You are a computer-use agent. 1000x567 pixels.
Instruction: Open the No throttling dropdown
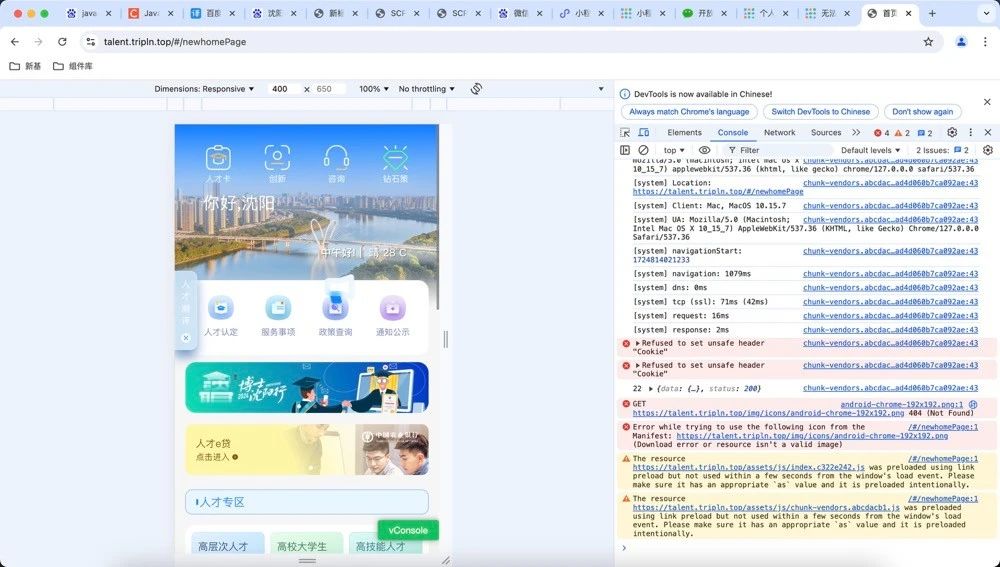(x=427, y=89)
